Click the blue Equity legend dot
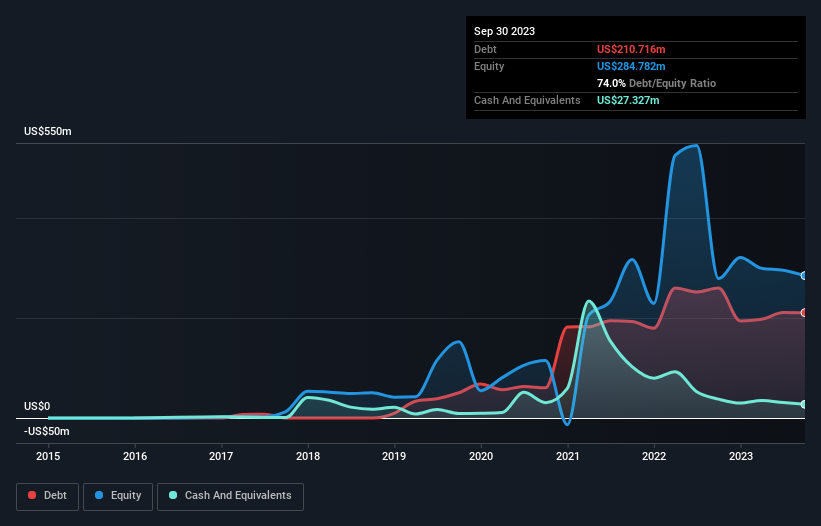This screenshot has width=821, height=526. click(99, 495)
